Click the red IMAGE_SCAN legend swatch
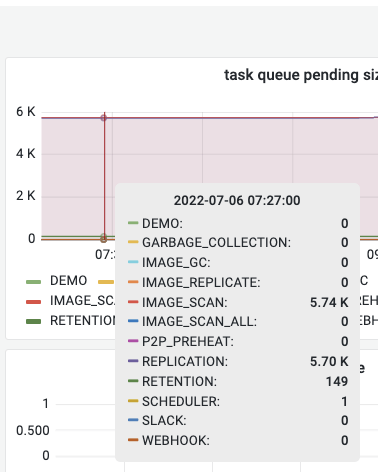The image size is (378, 472). [x=33, y=302]
